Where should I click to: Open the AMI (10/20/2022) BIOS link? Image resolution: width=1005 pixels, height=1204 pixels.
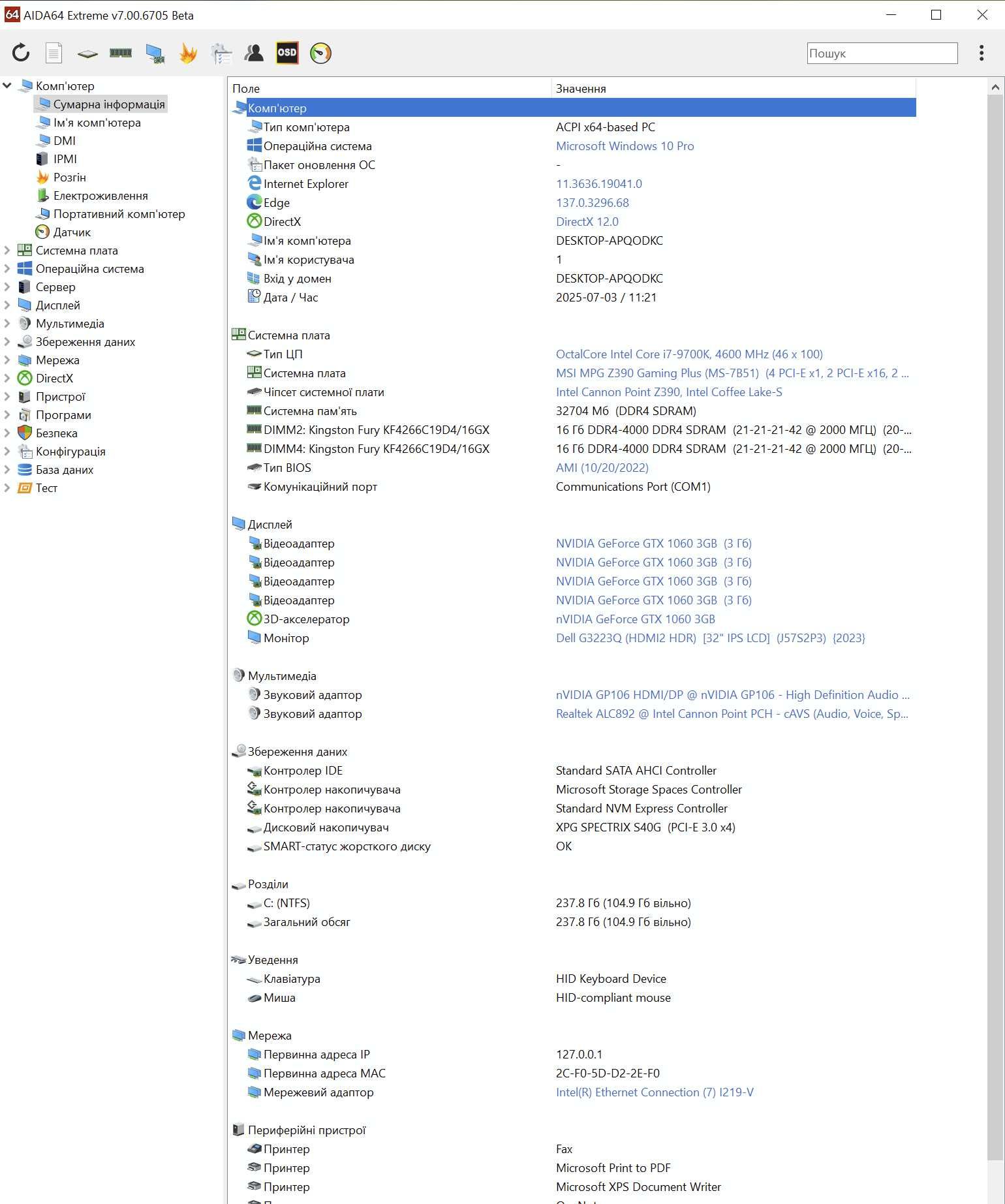click(602, 467)
